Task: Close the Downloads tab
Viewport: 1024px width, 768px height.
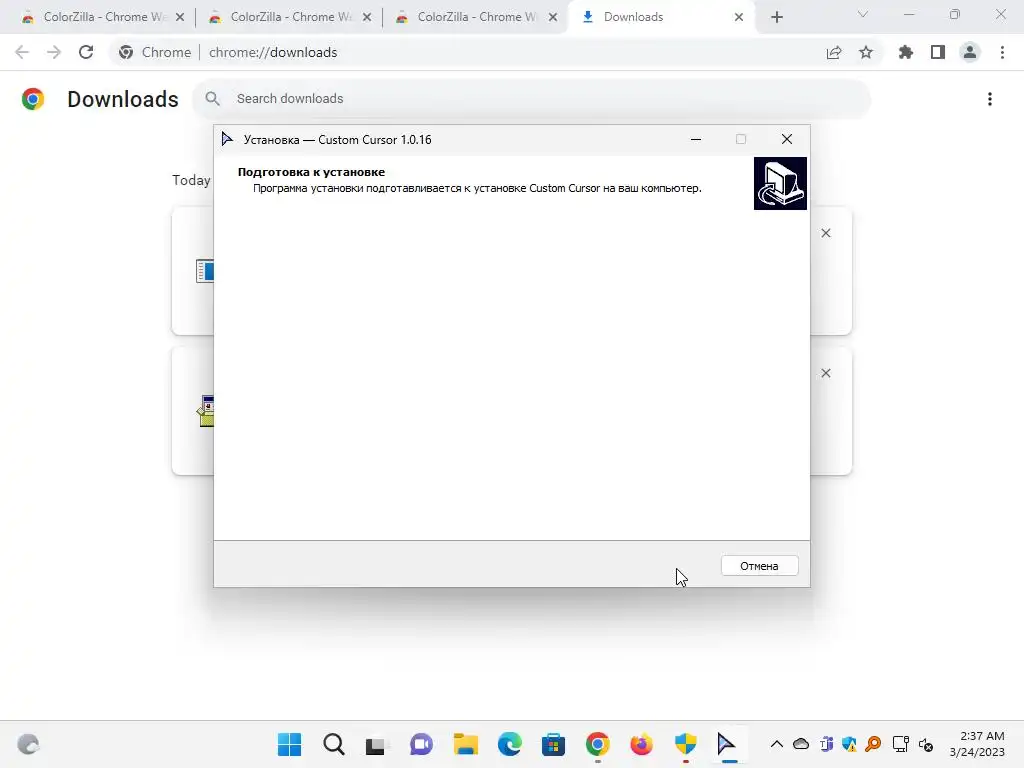Action: (739, 18)
